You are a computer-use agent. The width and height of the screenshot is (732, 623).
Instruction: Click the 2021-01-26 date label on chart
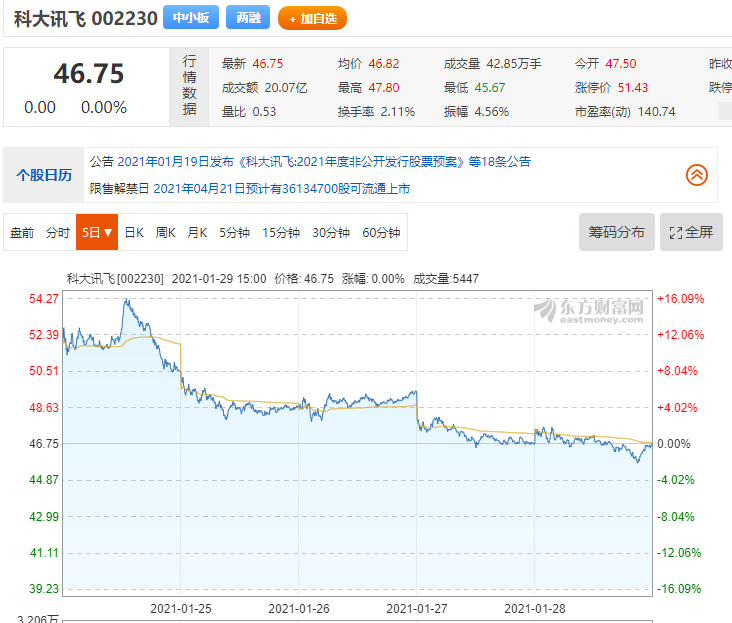(299, 609)
